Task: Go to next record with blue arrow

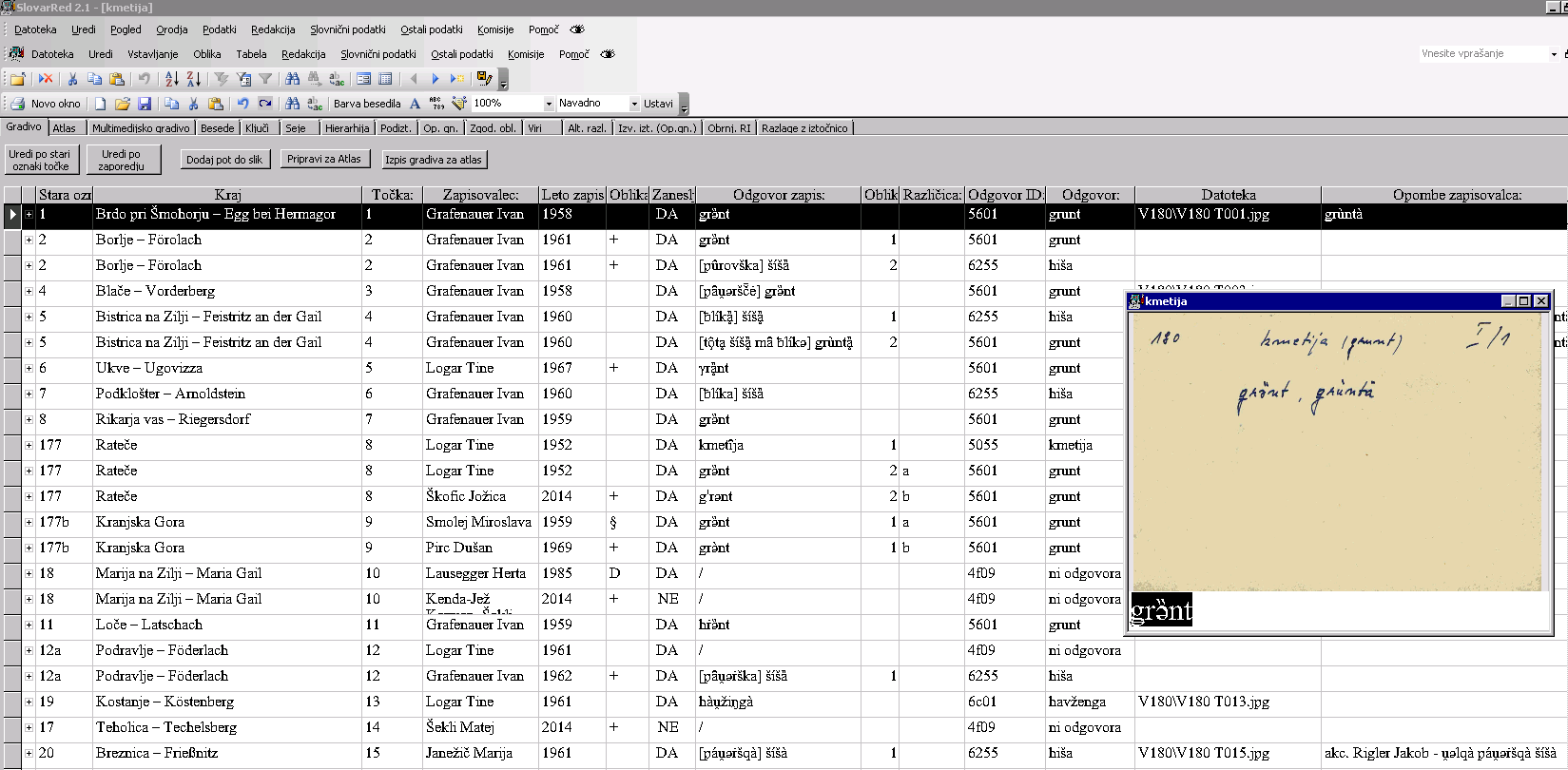Action: click(436, 79)
